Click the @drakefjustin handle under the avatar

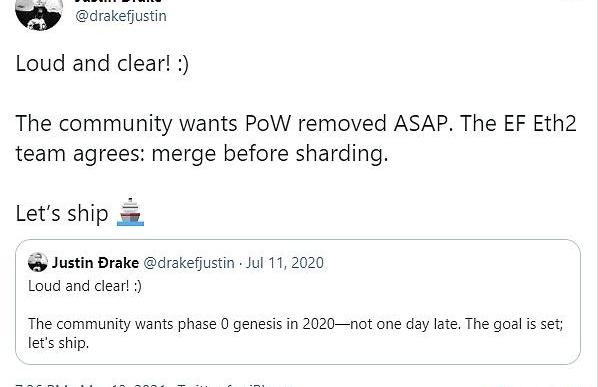(x=121, y=16)
